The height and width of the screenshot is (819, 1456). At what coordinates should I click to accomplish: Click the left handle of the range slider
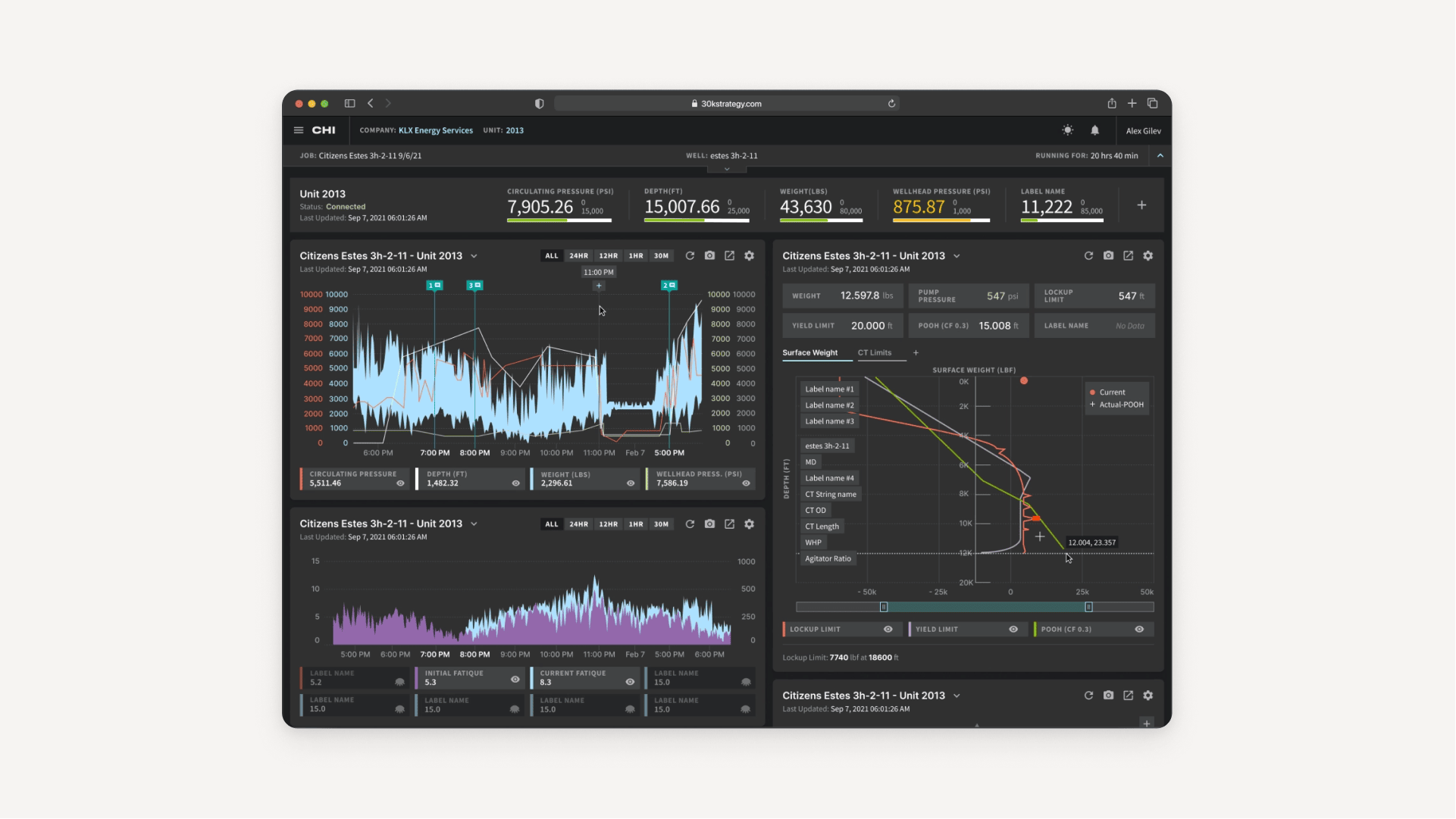(883, 608)
